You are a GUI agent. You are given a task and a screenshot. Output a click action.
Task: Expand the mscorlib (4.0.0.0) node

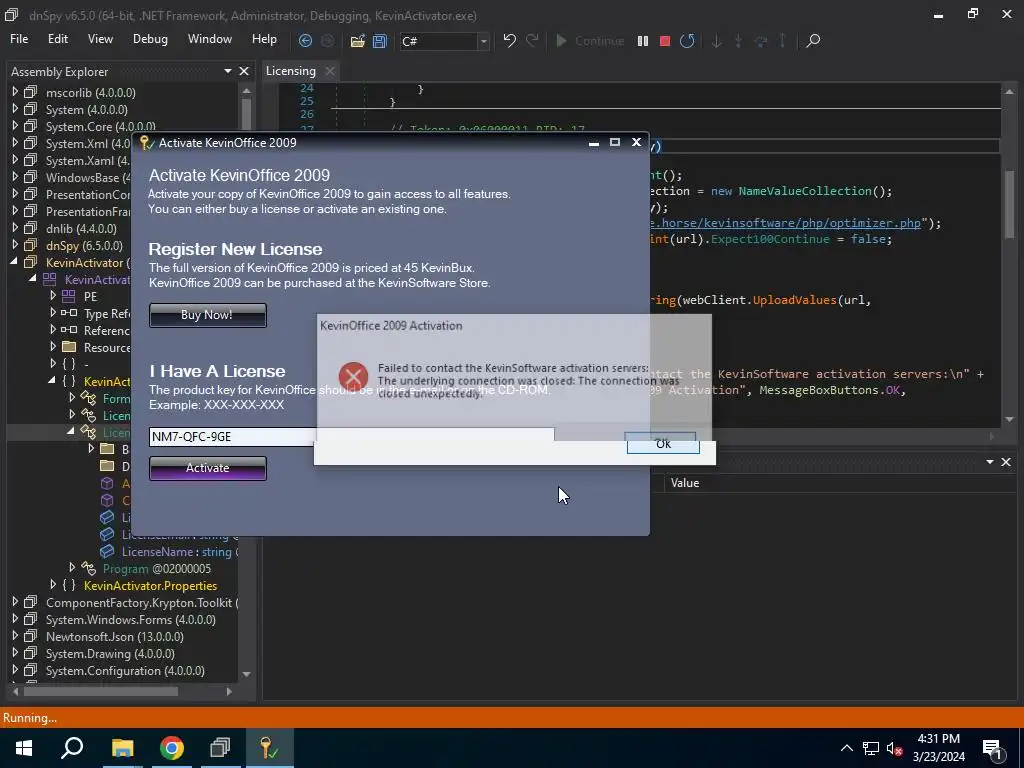[x=15, y=92]
